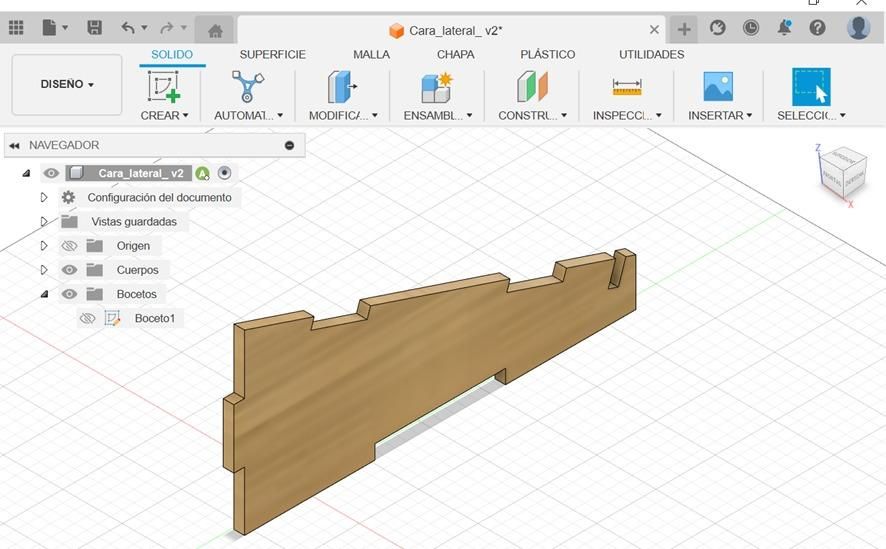The image size is (886, 549).
Task: Expand Configuración del documento node
Action: pos(44,197)
